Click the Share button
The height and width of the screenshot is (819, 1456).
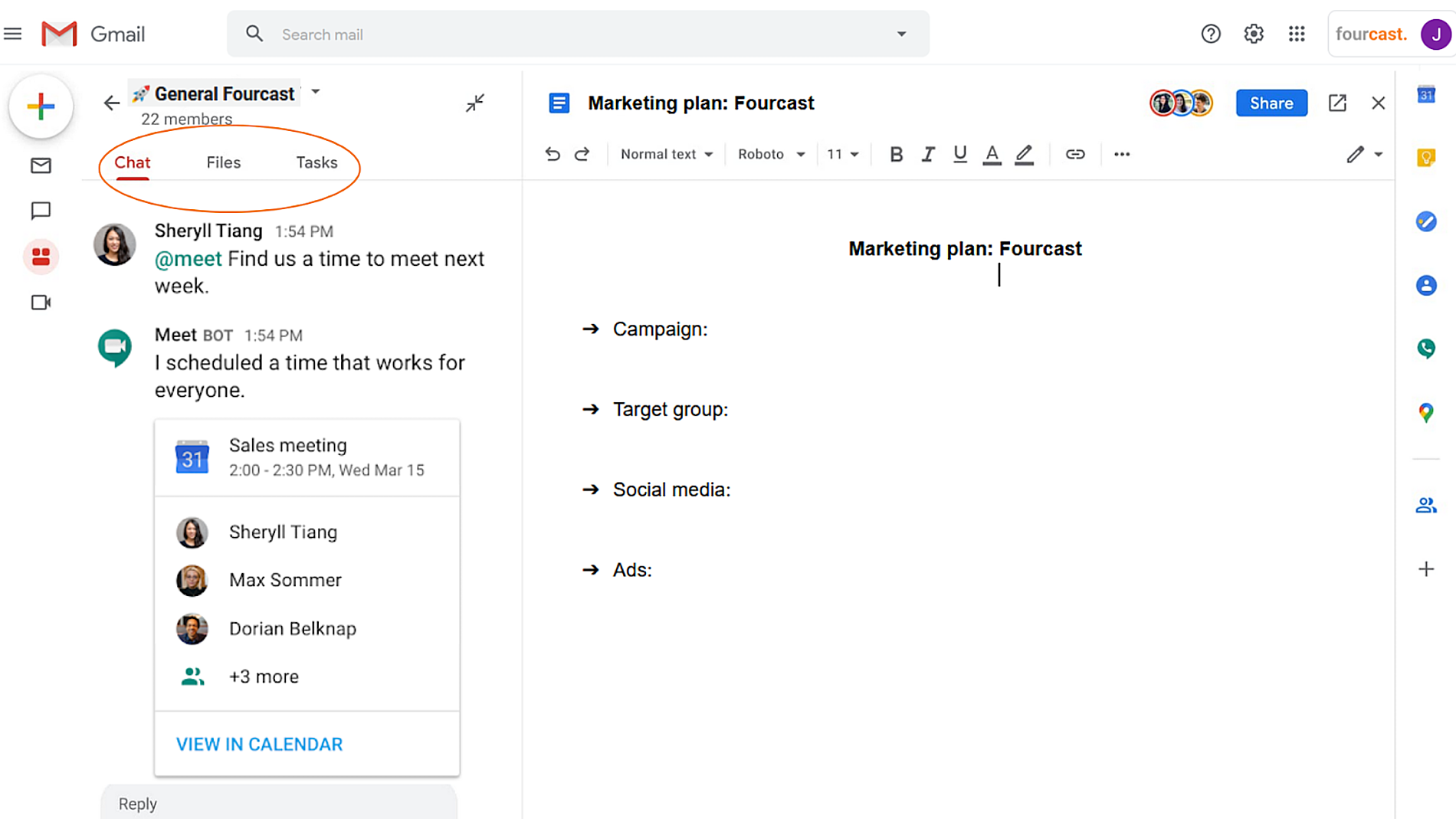coord(1271,103)
